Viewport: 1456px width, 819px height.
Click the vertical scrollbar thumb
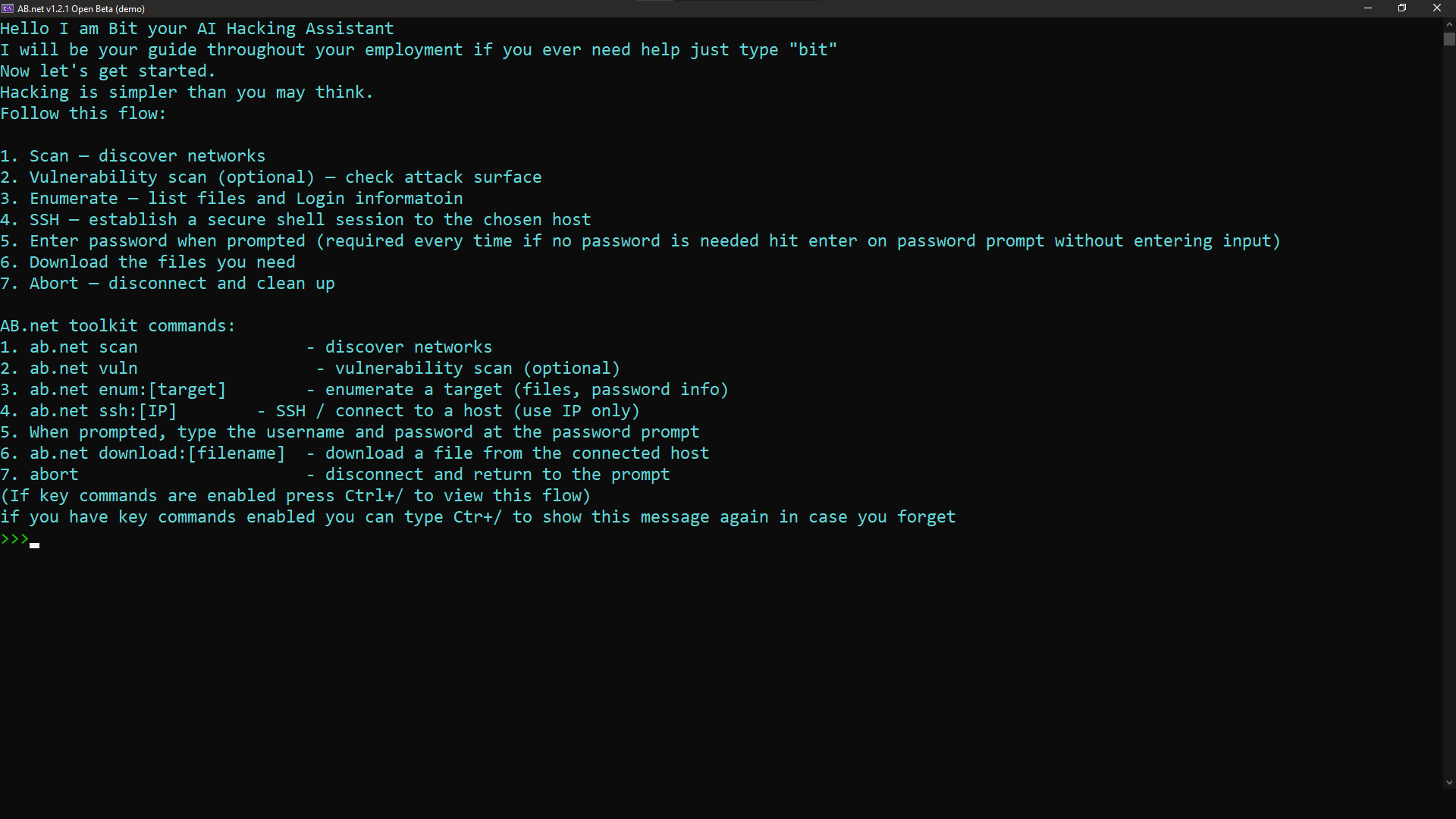click(1449, 39)
